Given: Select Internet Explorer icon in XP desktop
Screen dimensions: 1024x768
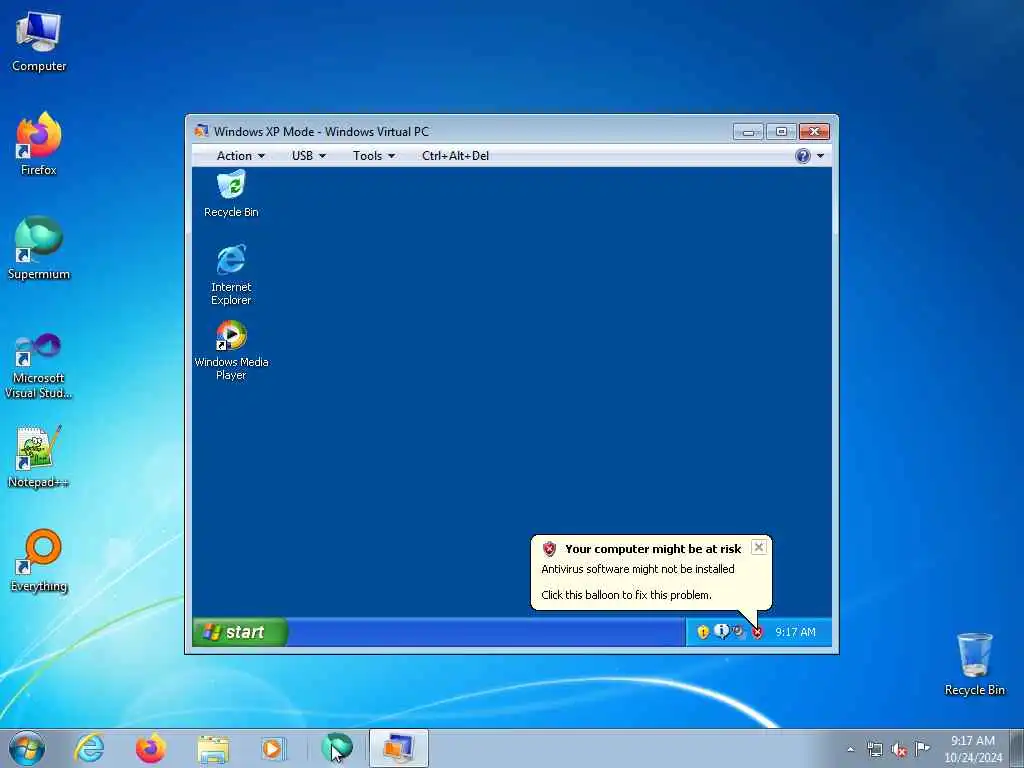Looking at the screenshot, I should pyautogui.click(x=231, y=275).
